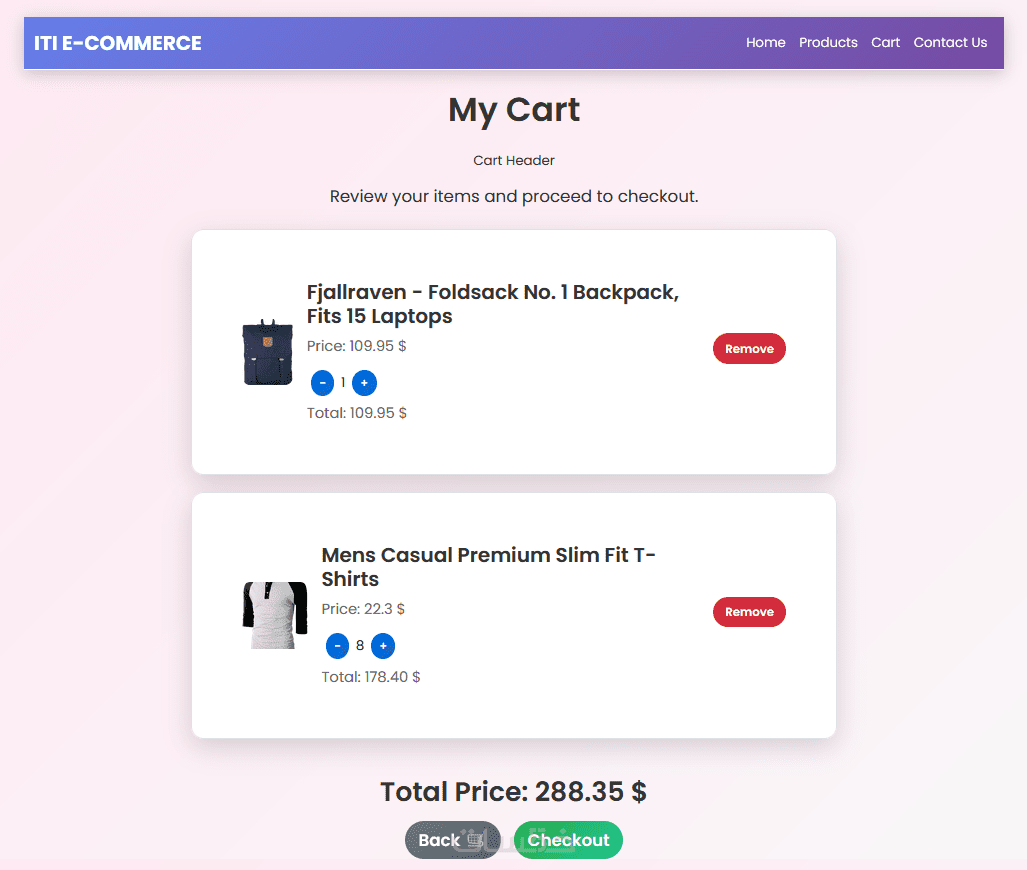Click the Mens Casual T-shirt image
This screenshot has width=1027, height=870.
click(274, 615)
